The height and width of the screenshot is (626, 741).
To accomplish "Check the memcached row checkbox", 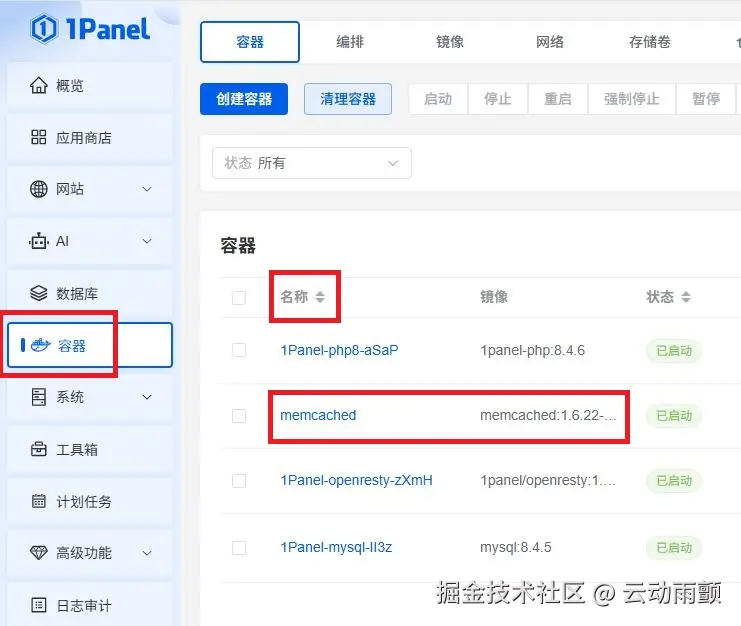I will coord(239,416).
